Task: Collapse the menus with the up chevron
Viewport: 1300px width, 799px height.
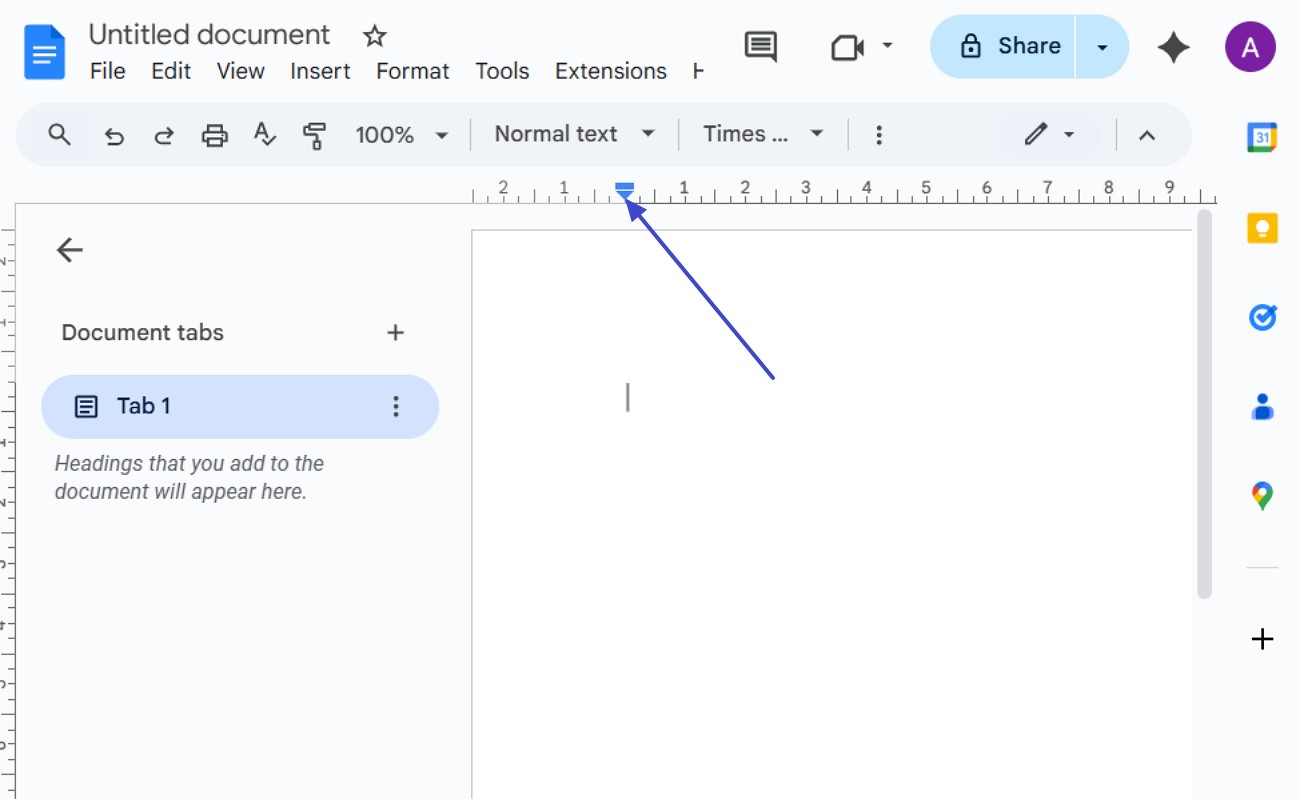Action: coord(1147,135)
